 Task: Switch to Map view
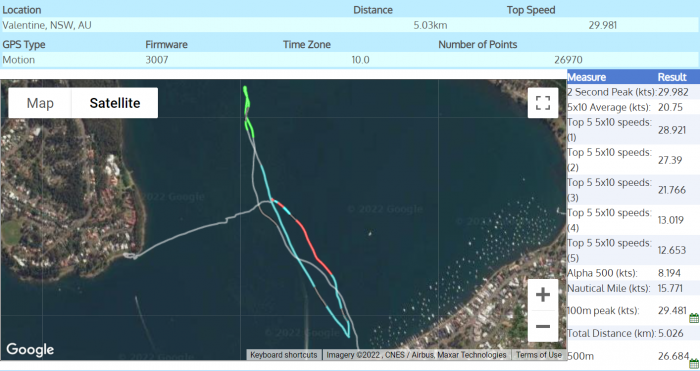click(40, 103)
